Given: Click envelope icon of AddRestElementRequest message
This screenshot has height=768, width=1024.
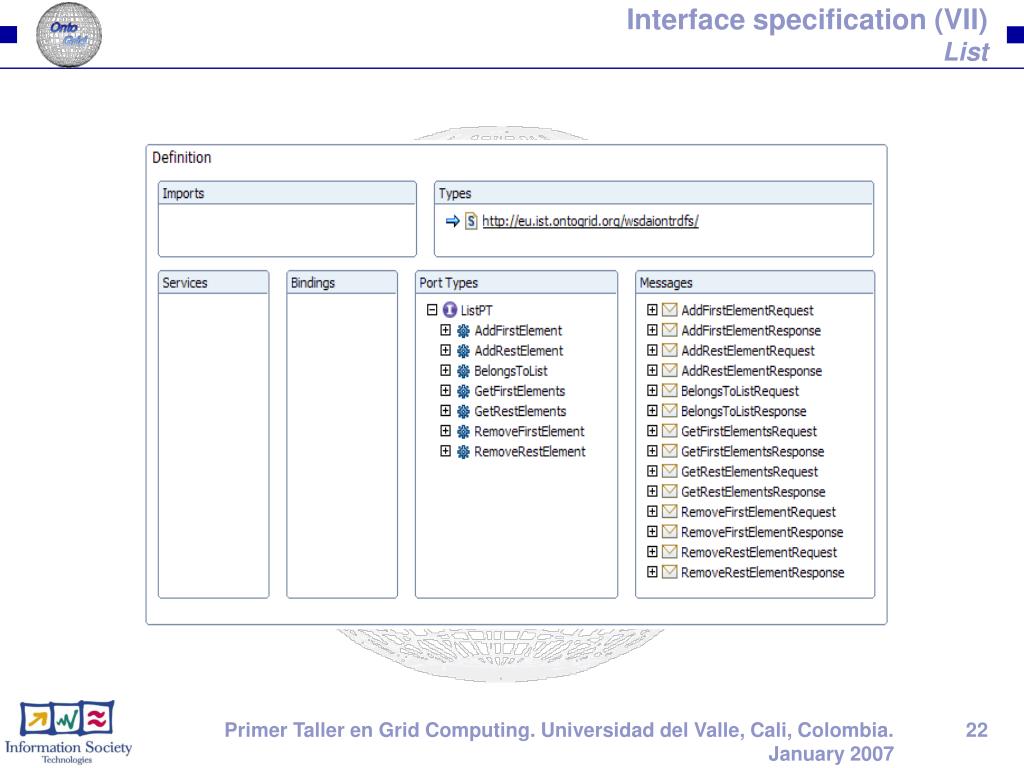Looking at the screenshot, I should tap(669, 350).
